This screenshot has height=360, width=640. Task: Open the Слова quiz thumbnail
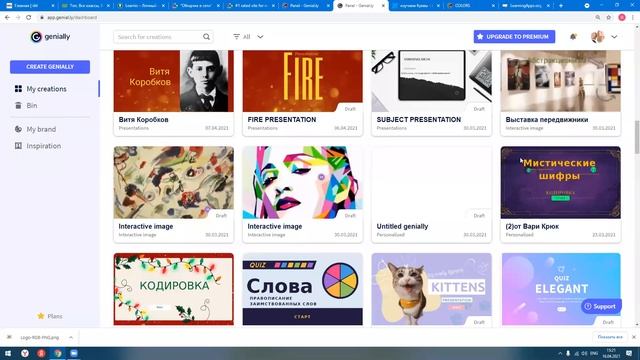302,289
